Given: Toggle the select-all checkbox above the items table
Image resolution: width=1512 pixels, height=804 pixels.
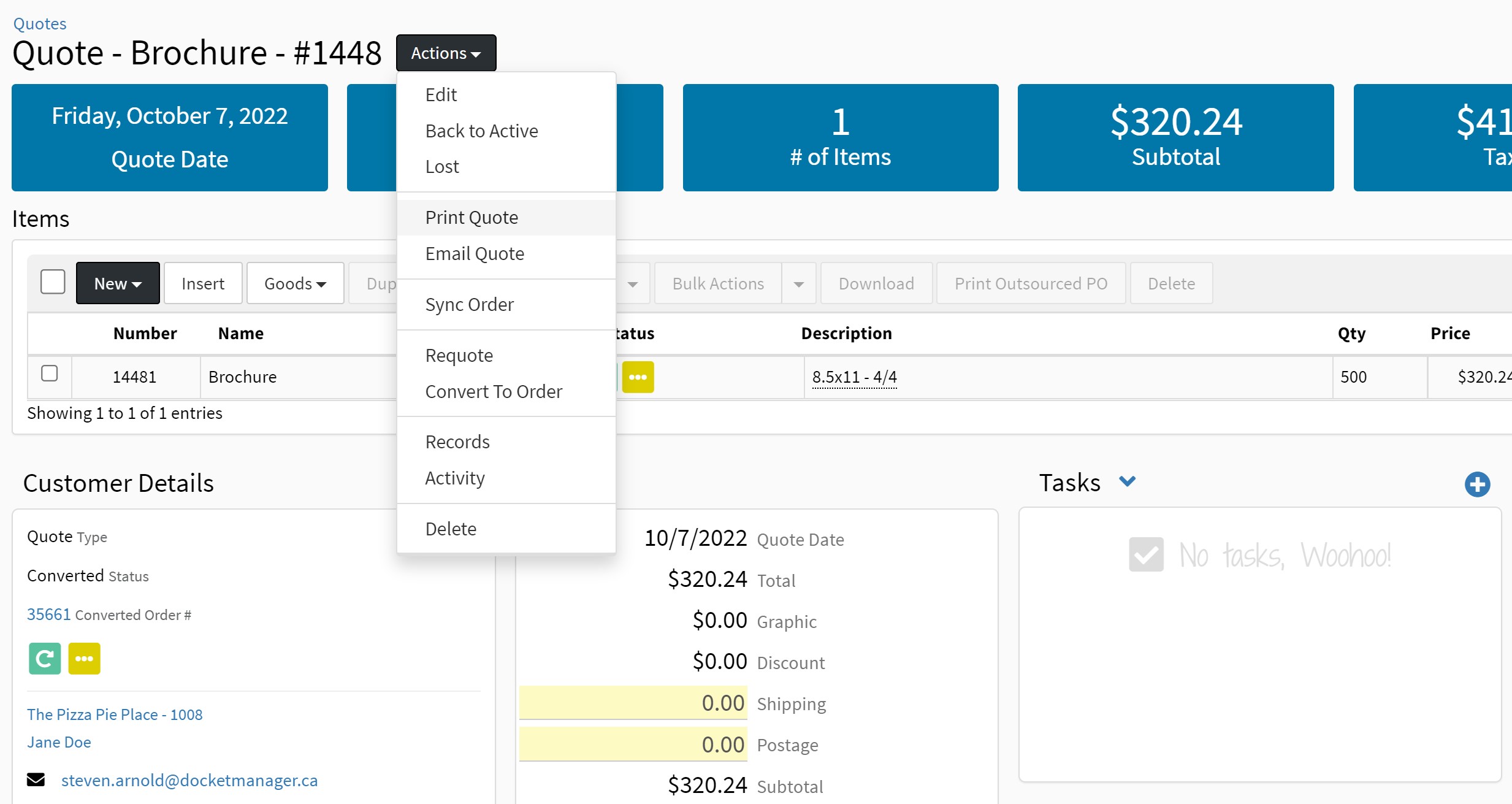Looking at the screenshot, I should [52, 281].
